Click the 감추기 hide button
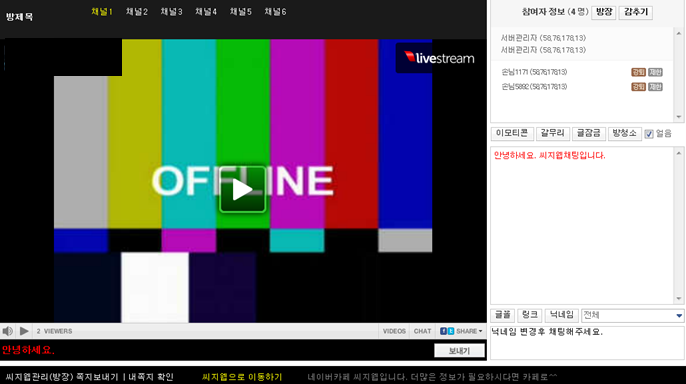 click(636, 12)
